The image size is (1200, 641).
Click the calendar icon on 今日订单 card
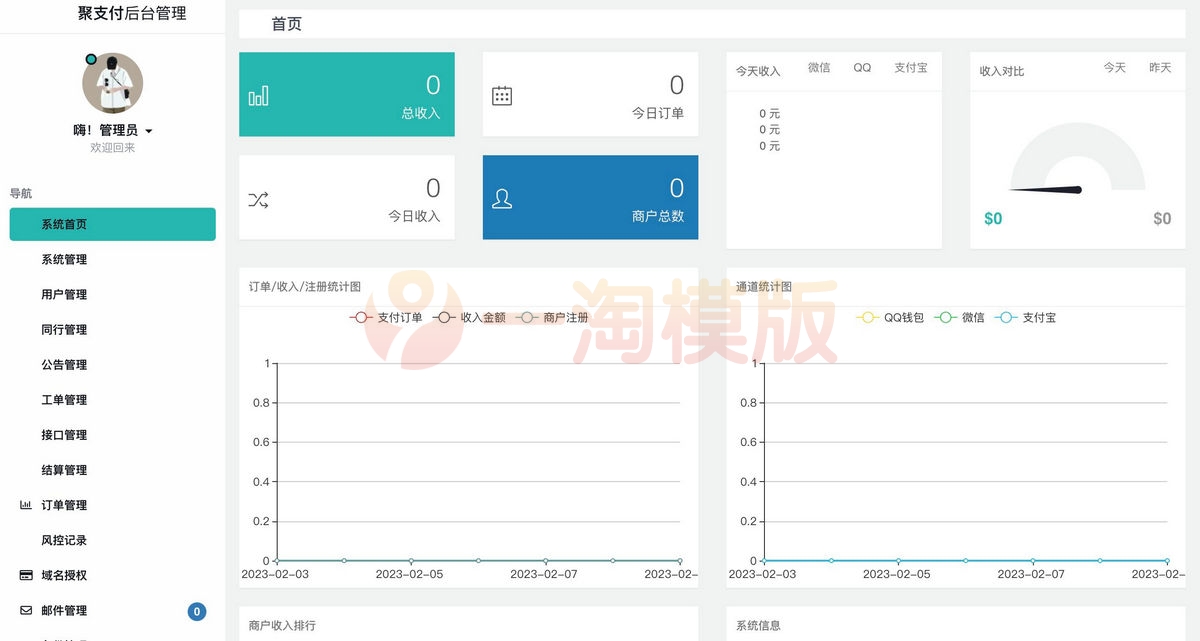(x=502, y=96)
